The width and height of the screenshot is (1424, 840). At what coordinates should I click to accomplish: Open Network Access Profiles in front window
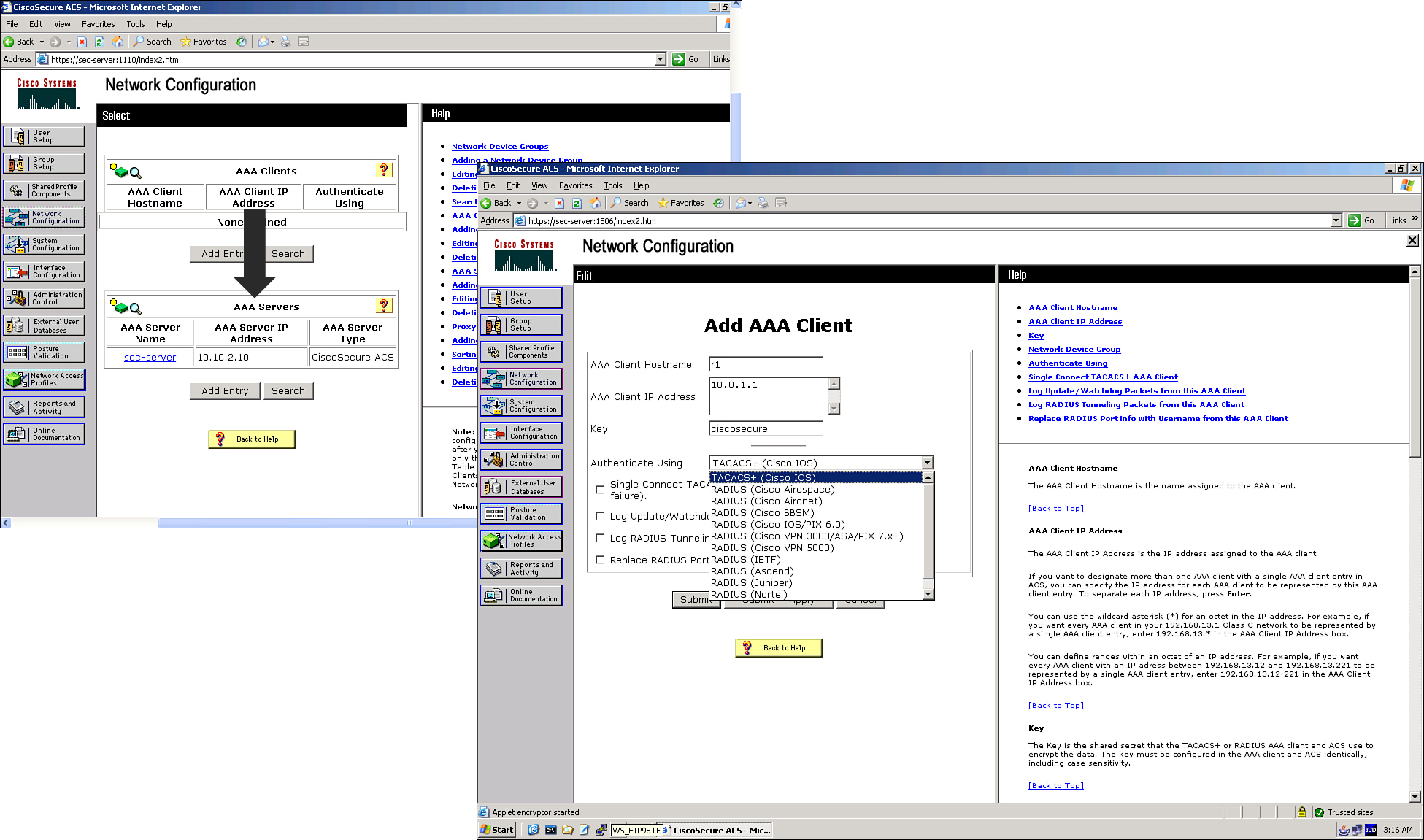521,541
